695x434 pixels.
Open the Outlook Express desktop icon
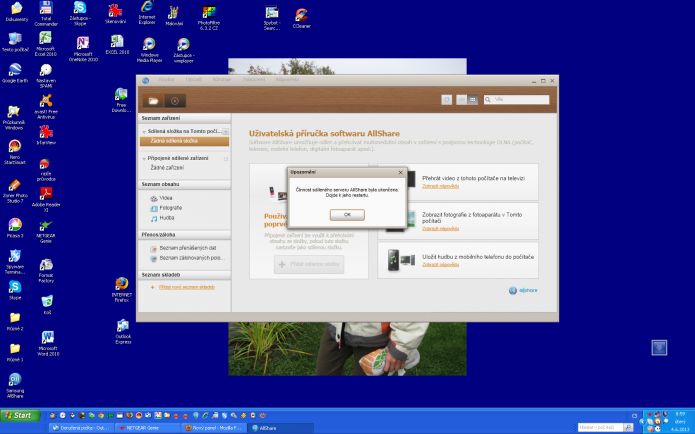tap(123, 332)
